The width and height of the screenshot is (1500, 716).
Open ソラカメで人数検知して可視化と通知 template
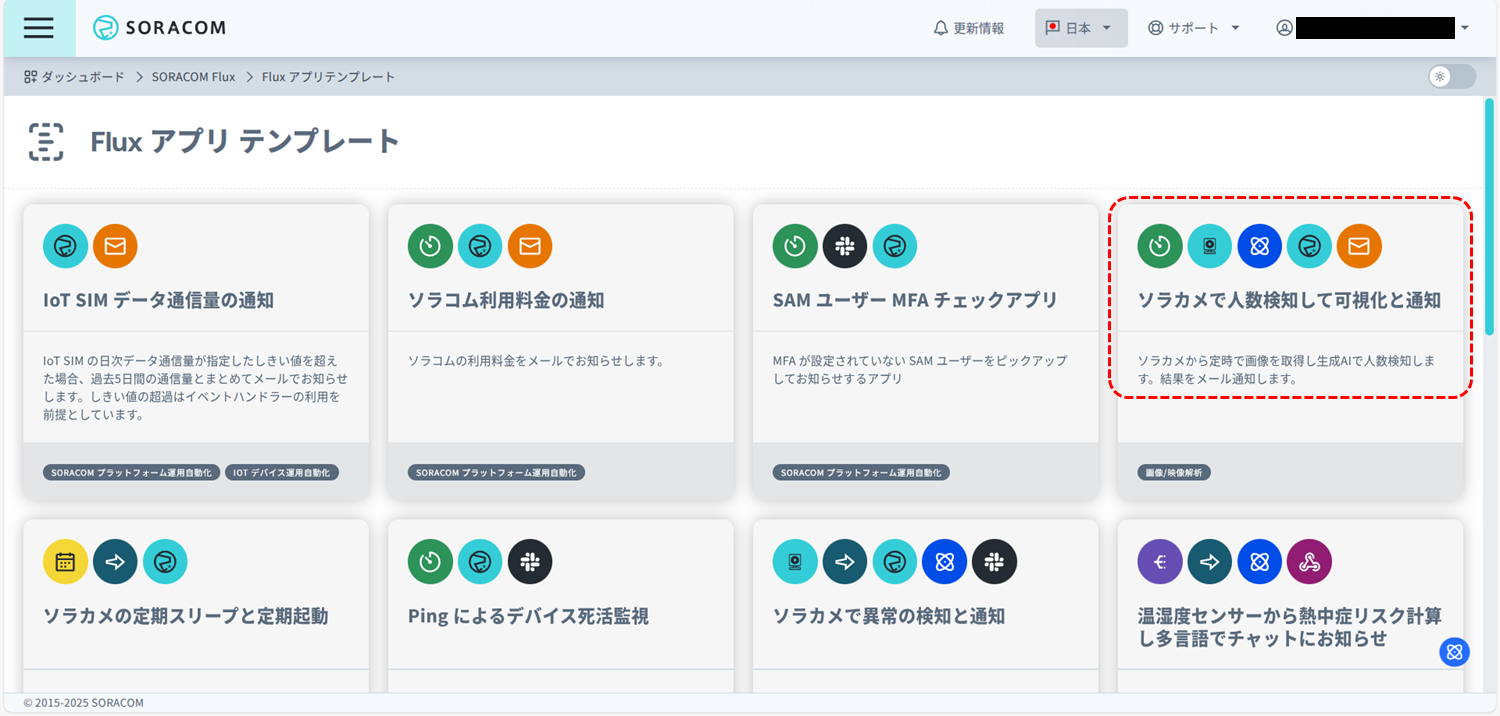click(x=1289, y=300)
